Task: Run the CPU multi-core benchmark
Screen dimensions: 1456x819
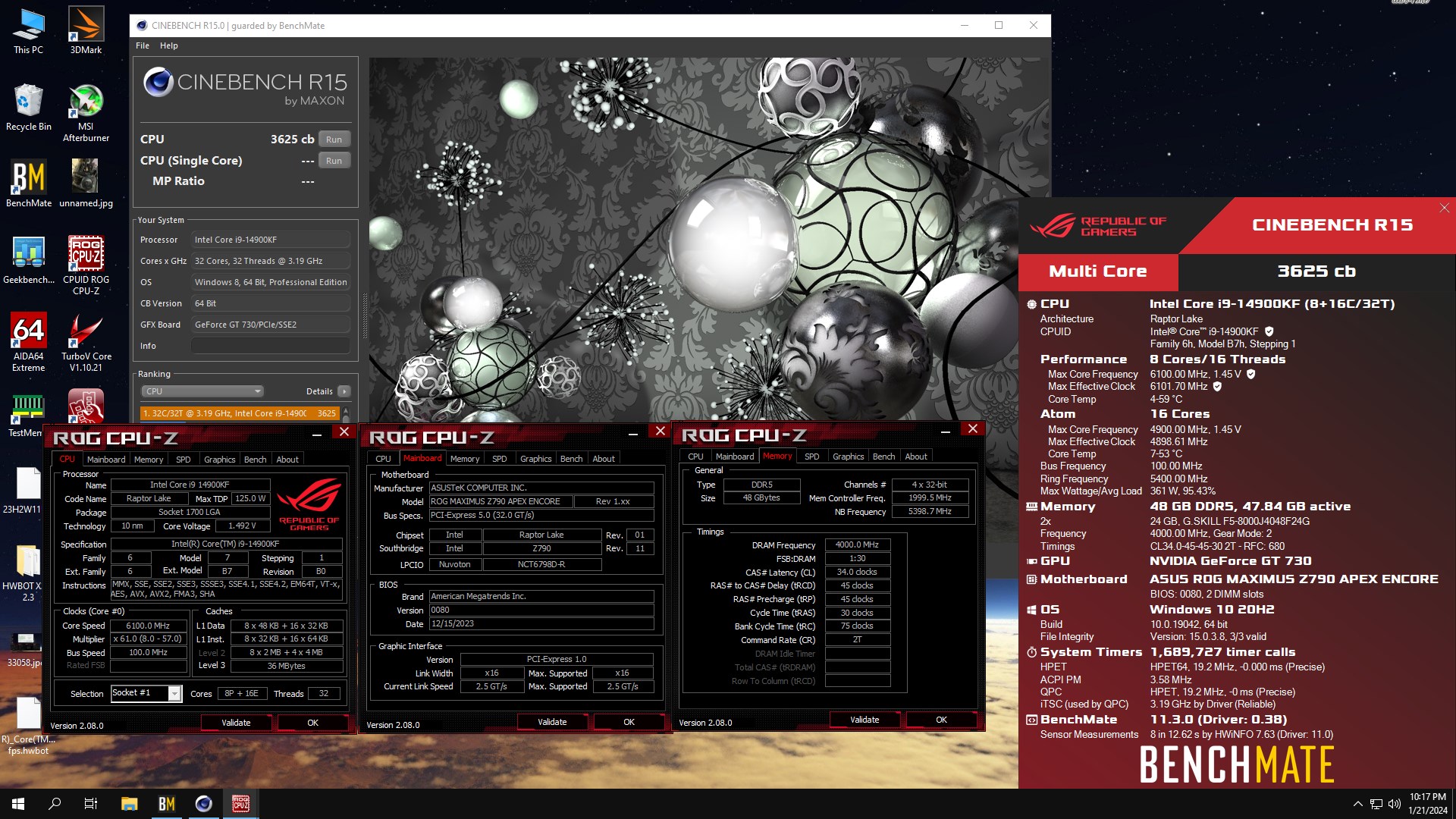Action: click(x=334, y=140)
